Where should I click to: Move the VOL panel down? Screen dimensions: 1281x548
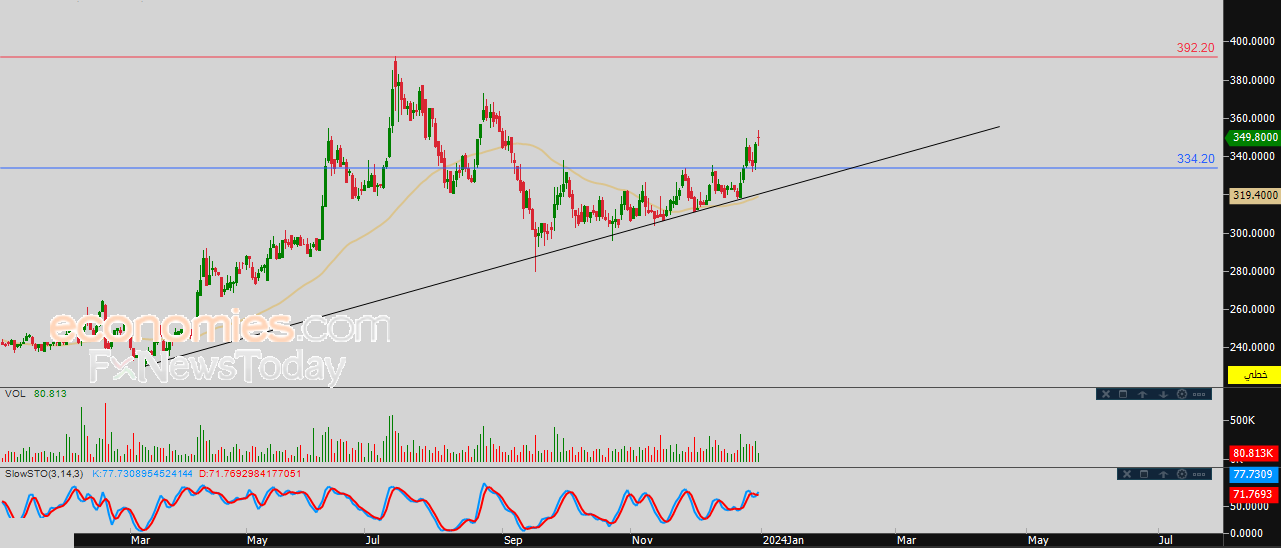tap(1163, 394)
